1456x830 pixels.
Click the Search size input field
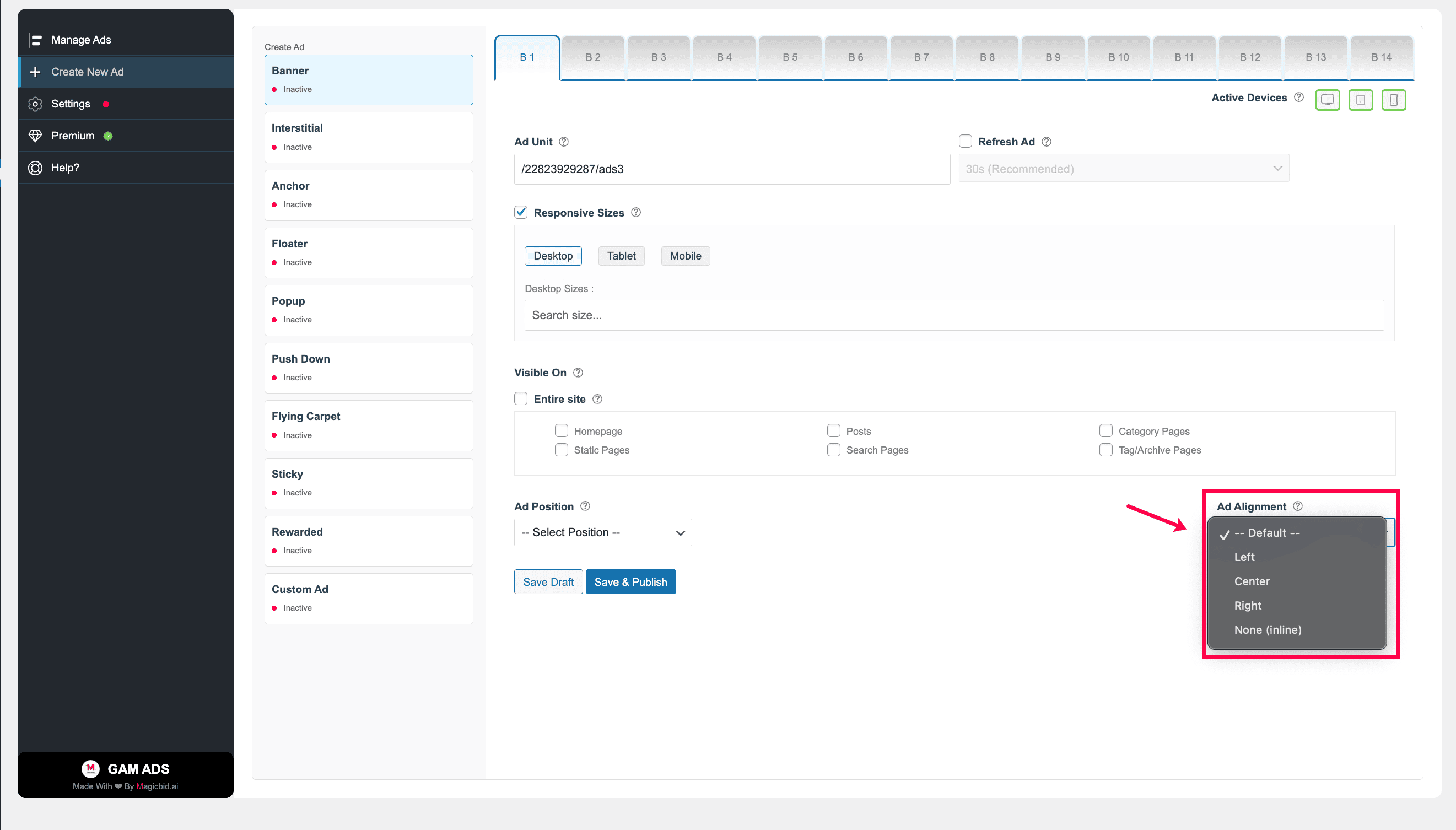coord(954,315)
